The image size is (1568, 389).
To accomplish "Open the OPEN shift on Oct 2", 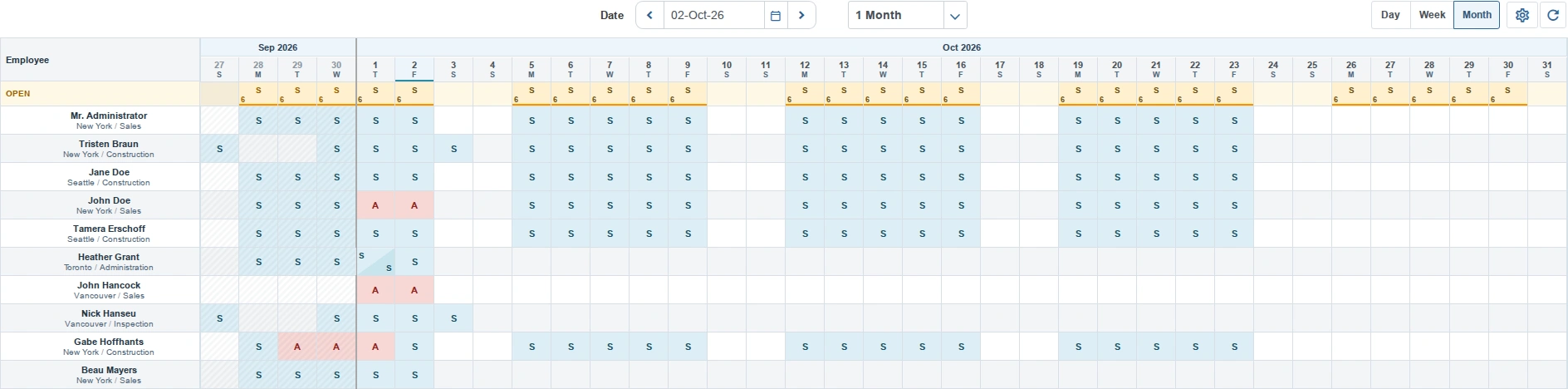I will (x=414, y=94).
